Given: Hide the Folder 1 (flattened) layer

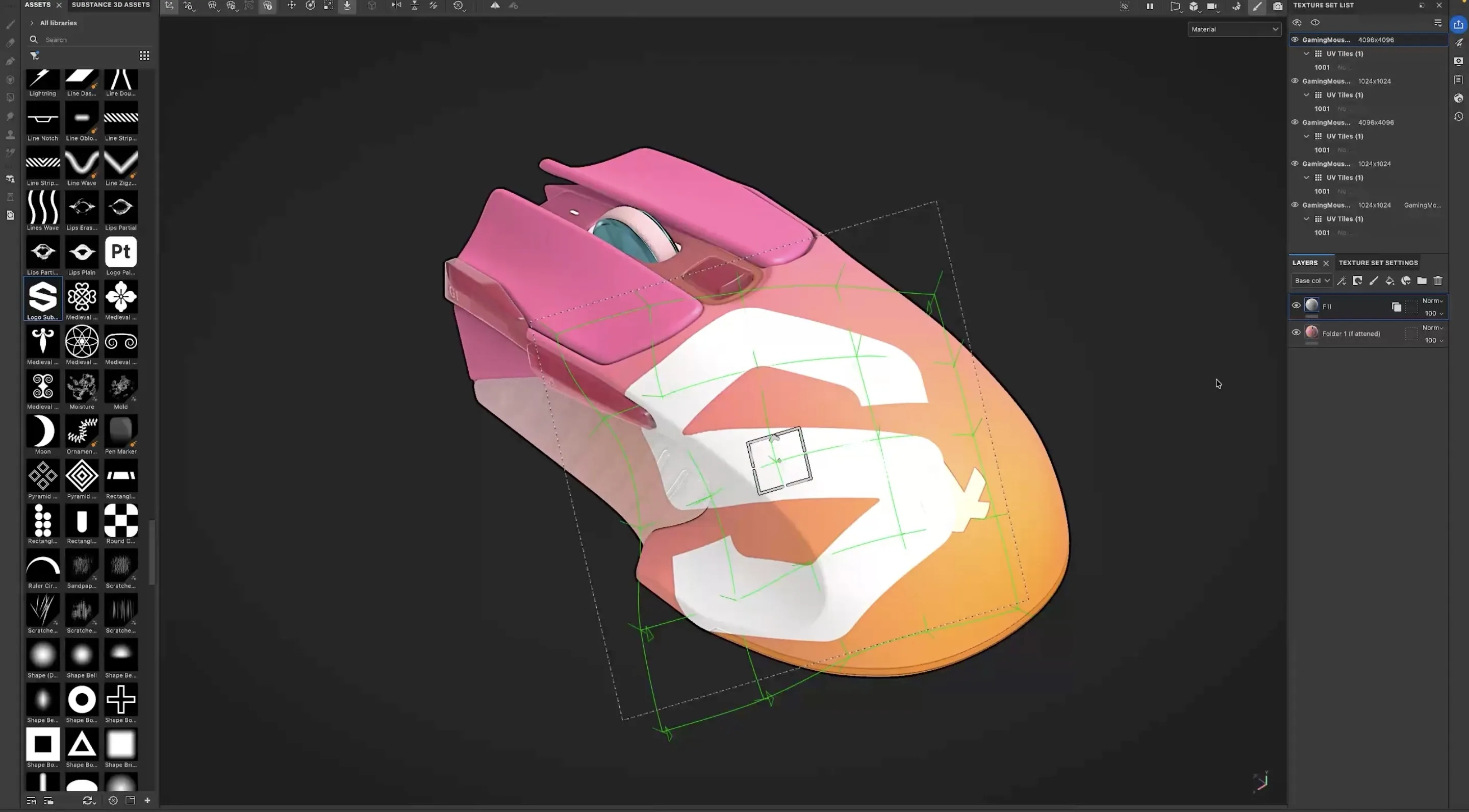Looking at the screenshot, I should click(1296, 333).
